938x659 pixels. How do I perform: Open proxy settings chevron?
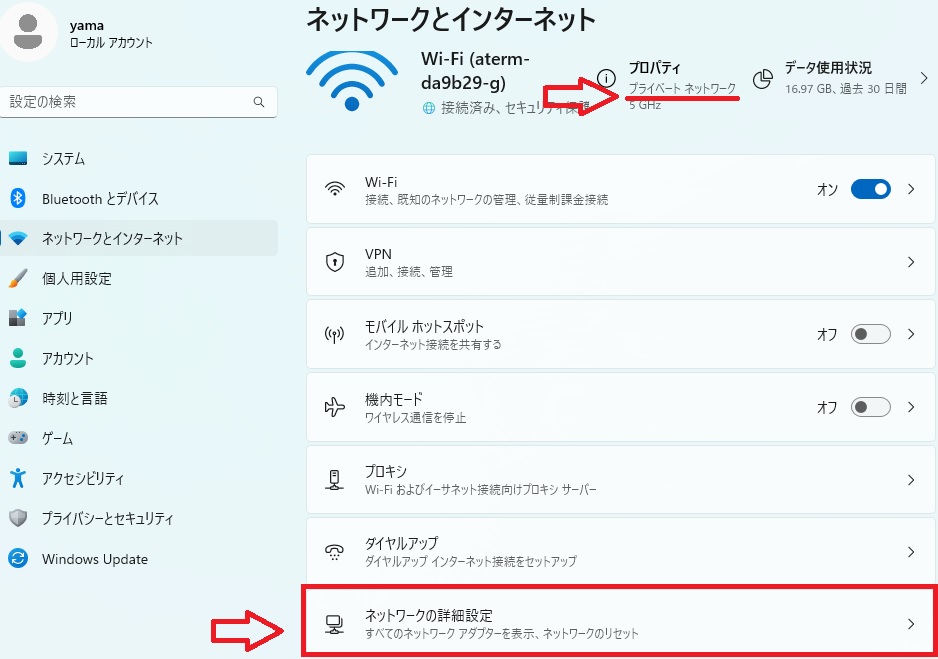tap(911, 480)
